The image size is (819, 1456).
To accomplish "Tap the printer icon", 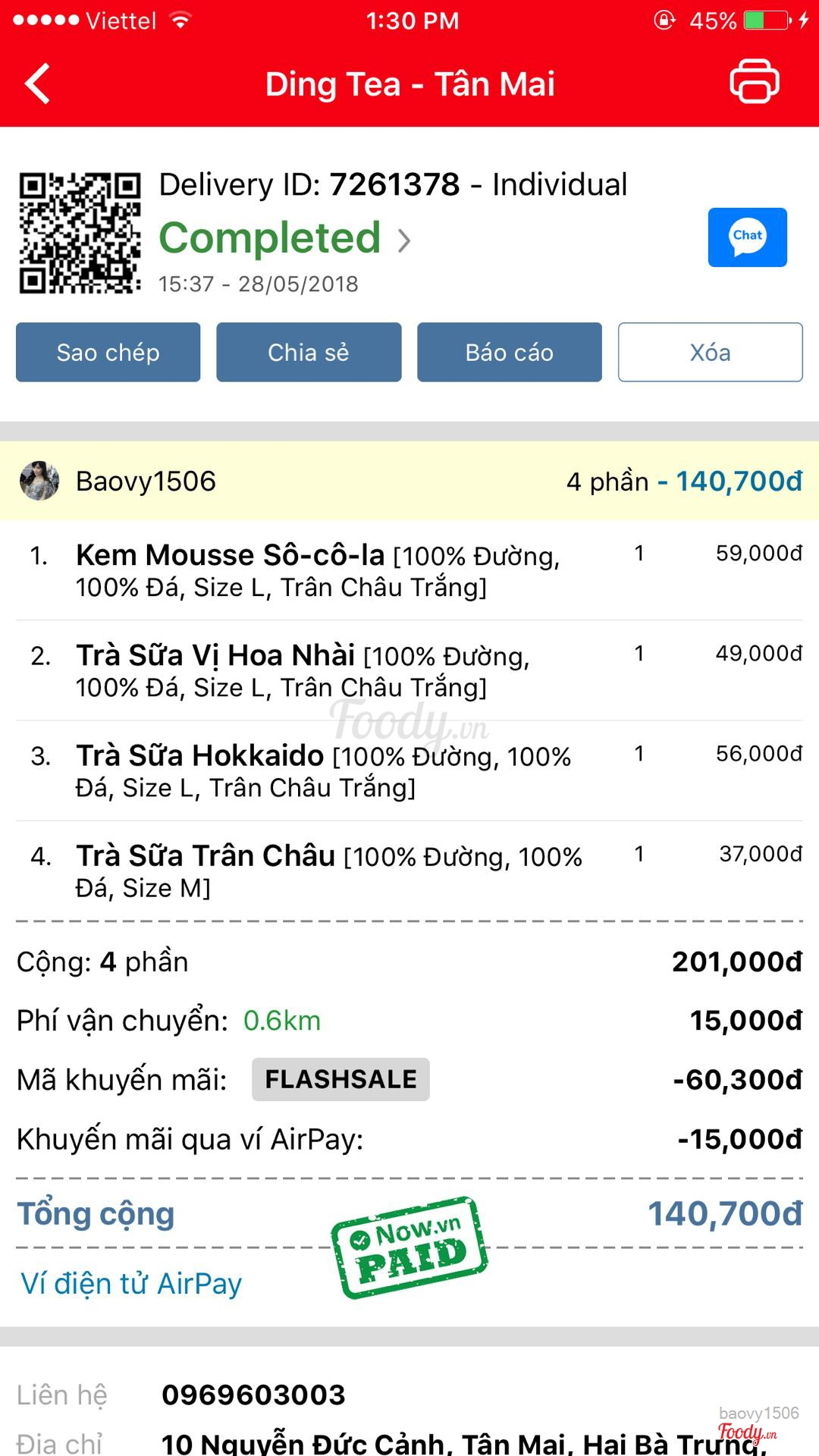I will click(754, 81).
